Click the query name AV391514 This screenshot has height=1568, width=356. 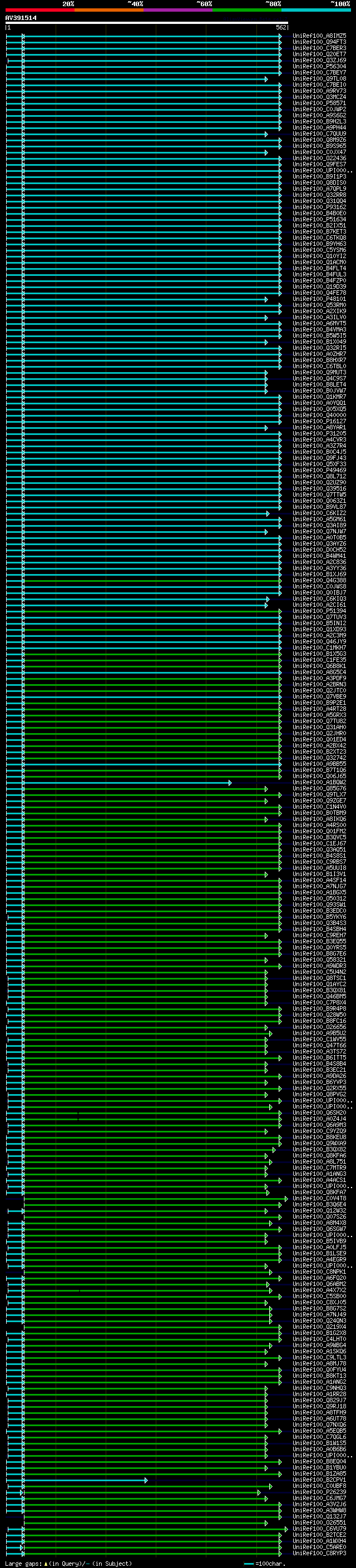tap(21, 18)
